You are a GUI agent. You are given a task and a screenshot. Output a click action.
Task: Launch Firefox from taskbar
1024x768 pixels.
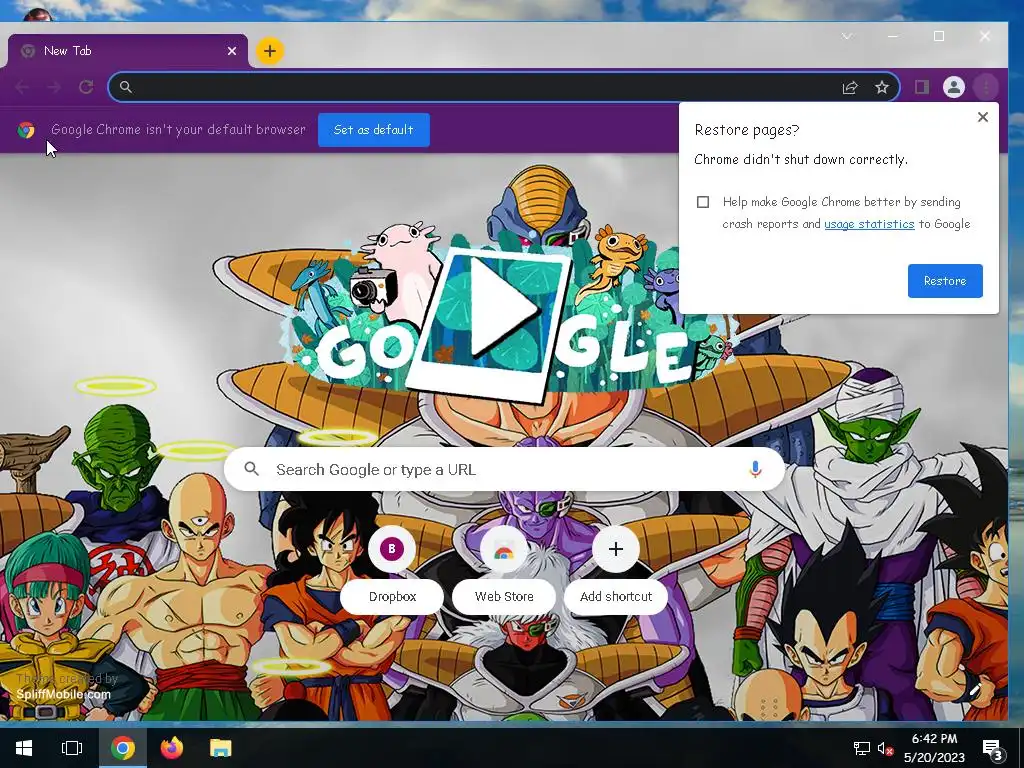point(172,748)
